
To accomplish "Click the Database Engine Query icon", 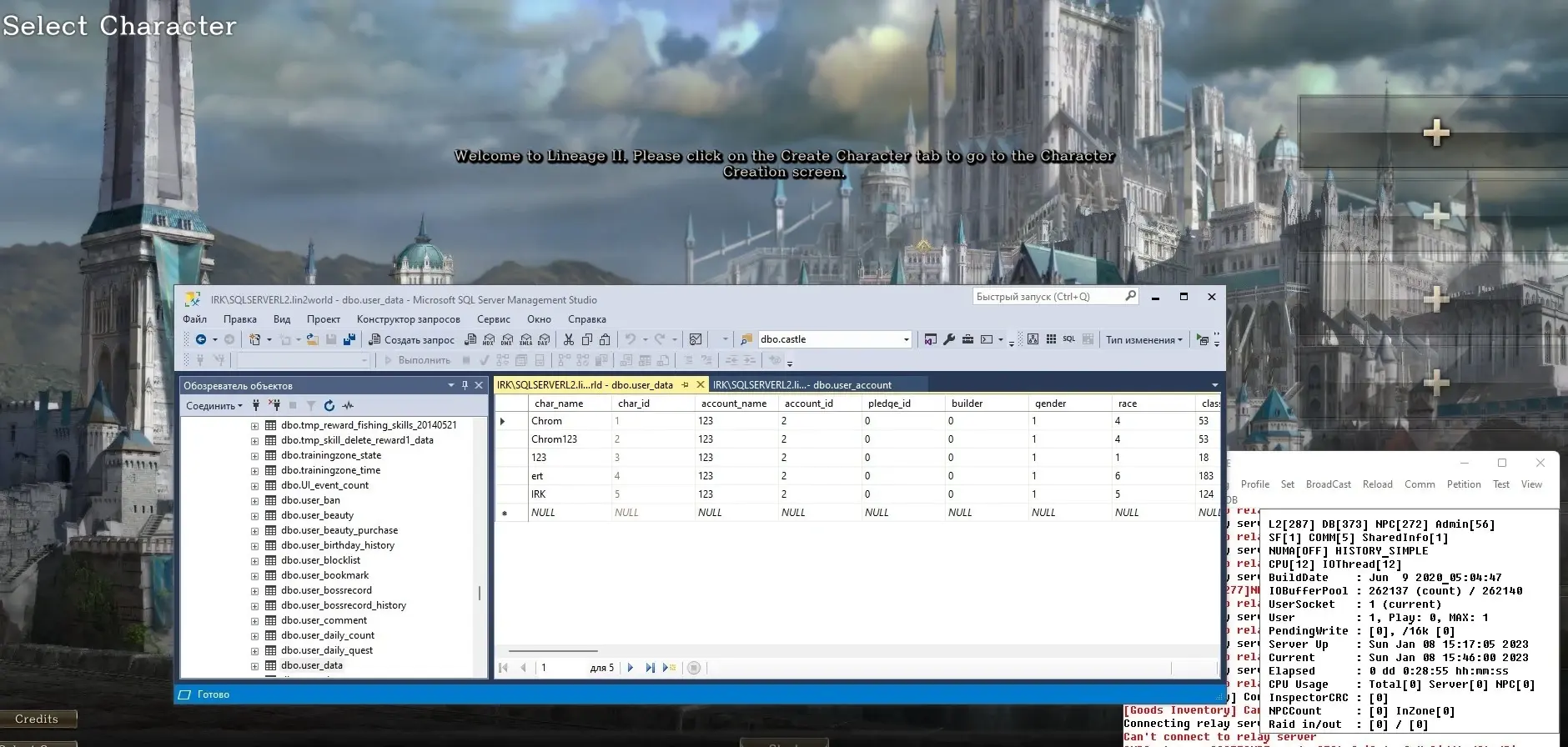I will pyautogui.click(x=470, y=339).
